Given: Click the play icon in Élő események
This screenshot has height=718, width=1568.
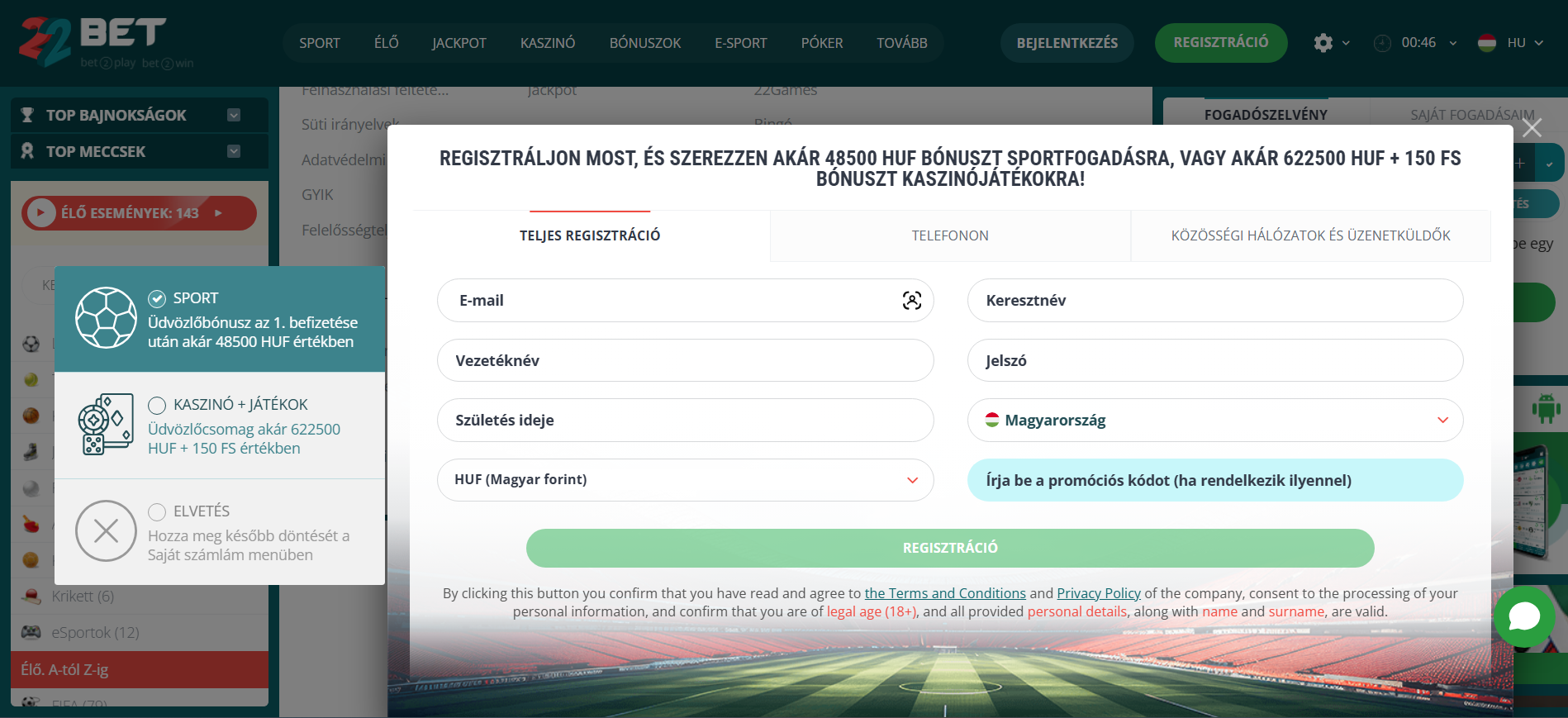Looking at the screenshot, I should [40, 213].
